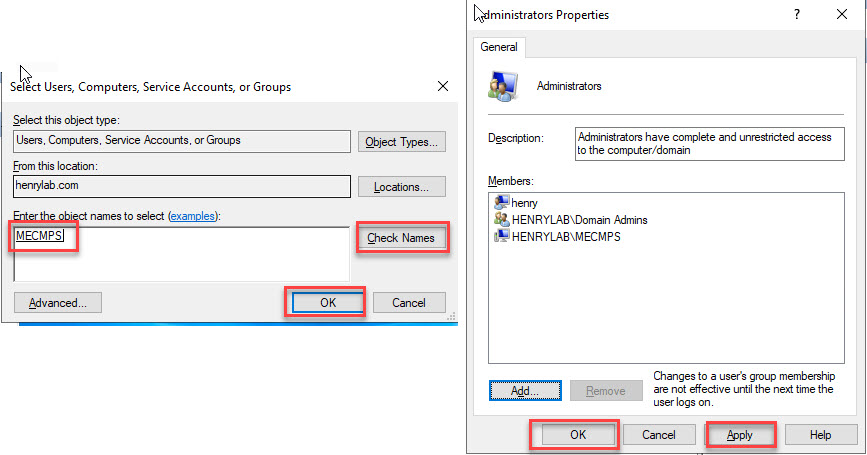Apply the Administrators group changes
This screenshot has height=455, width=867.
coord(740,435)
